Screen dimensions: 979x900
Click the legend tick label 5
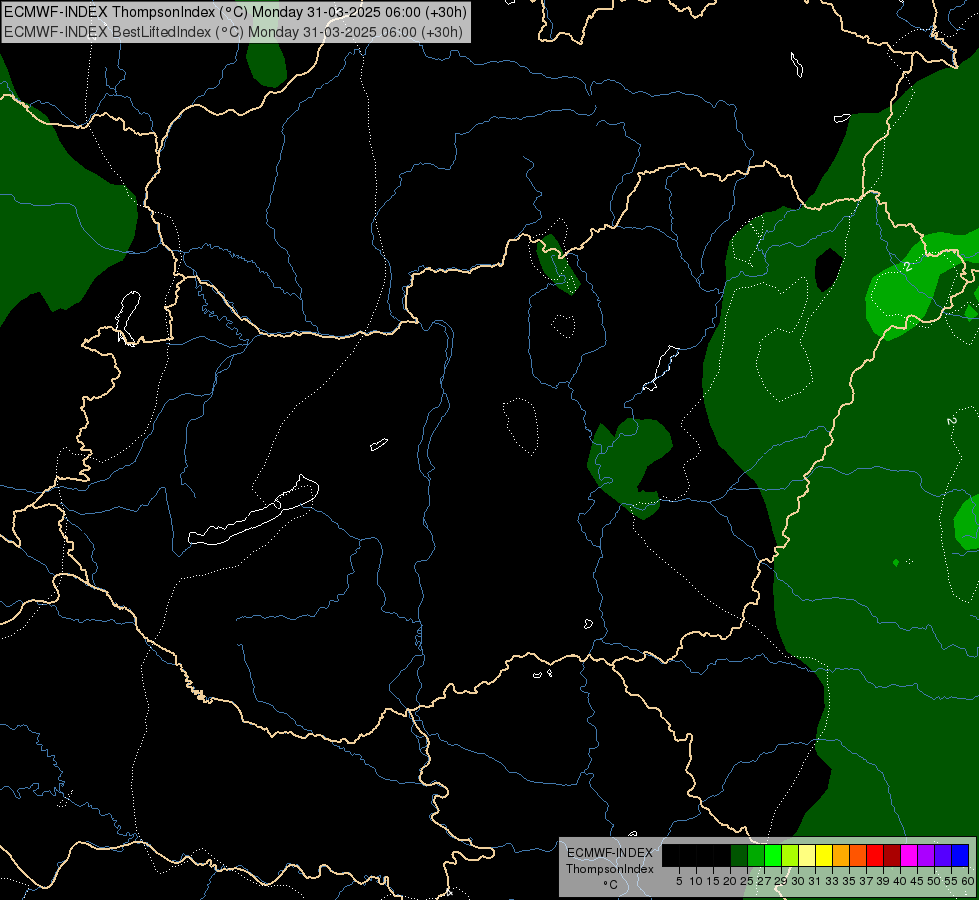[x=679, y=881]
